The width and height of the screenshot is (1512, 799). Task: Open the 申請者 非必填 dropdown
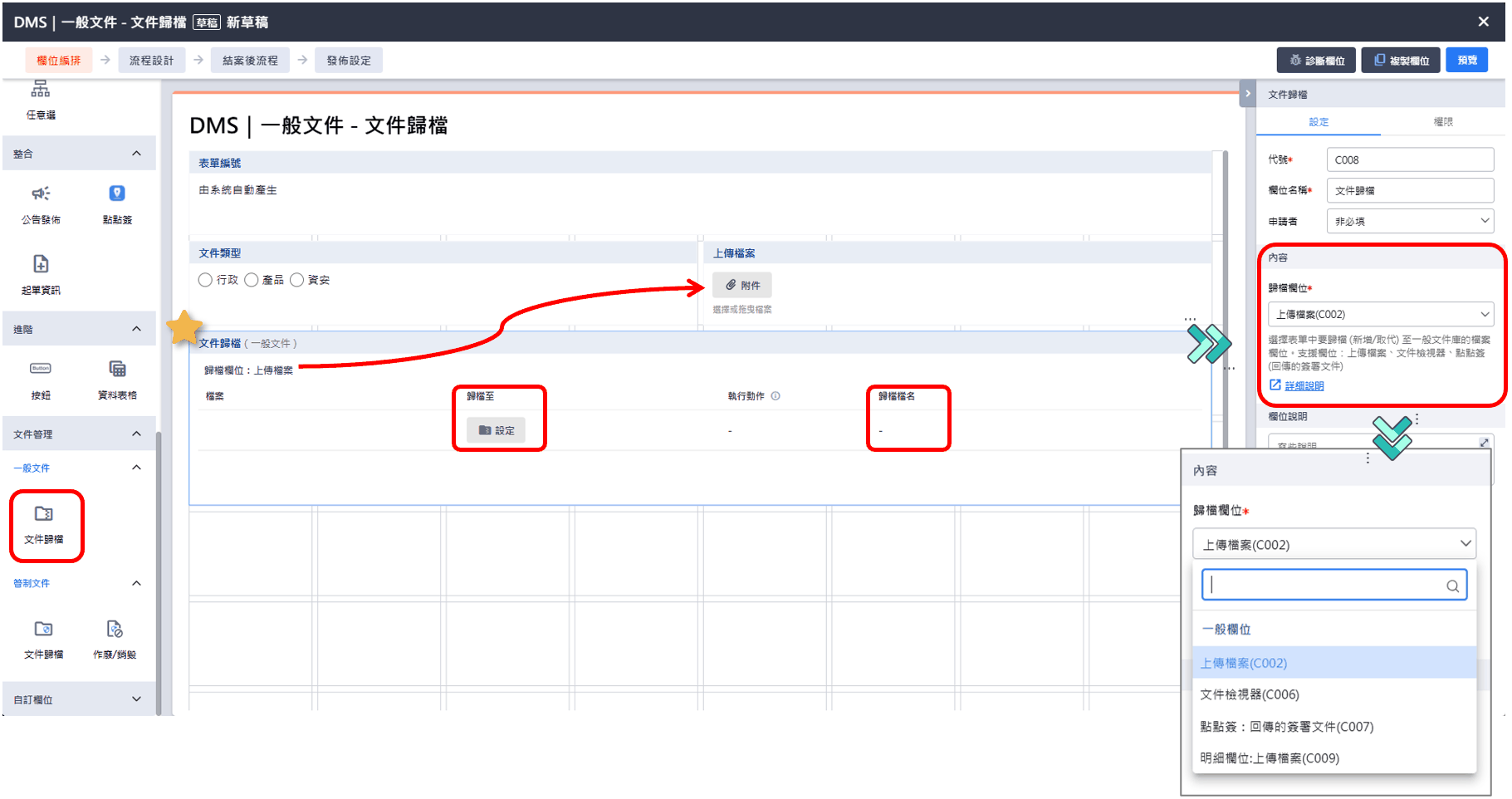coord(1409,221)
